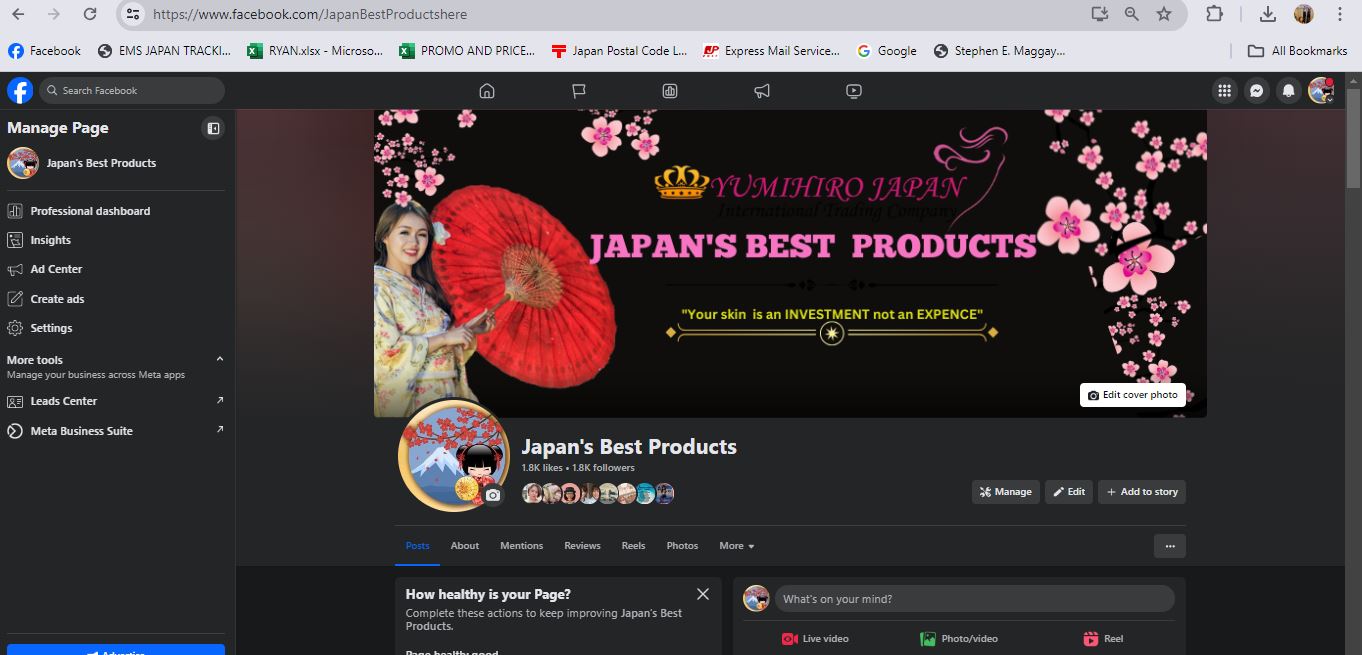1362x655 pixels.
Task: Select the Posts tab
Action: (x=417, y=546)
